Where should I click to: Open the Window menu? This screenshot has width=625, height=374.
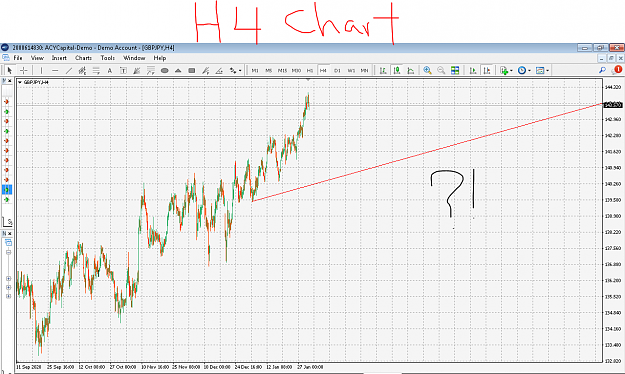tap(134, 58)
